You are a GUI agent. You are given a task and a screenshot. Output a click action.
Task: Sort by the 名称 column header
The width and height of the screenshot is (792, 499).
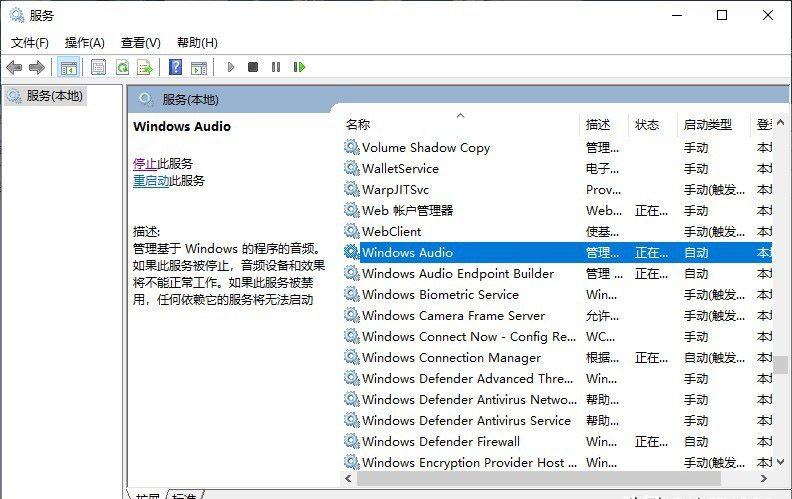click(459, 124)
